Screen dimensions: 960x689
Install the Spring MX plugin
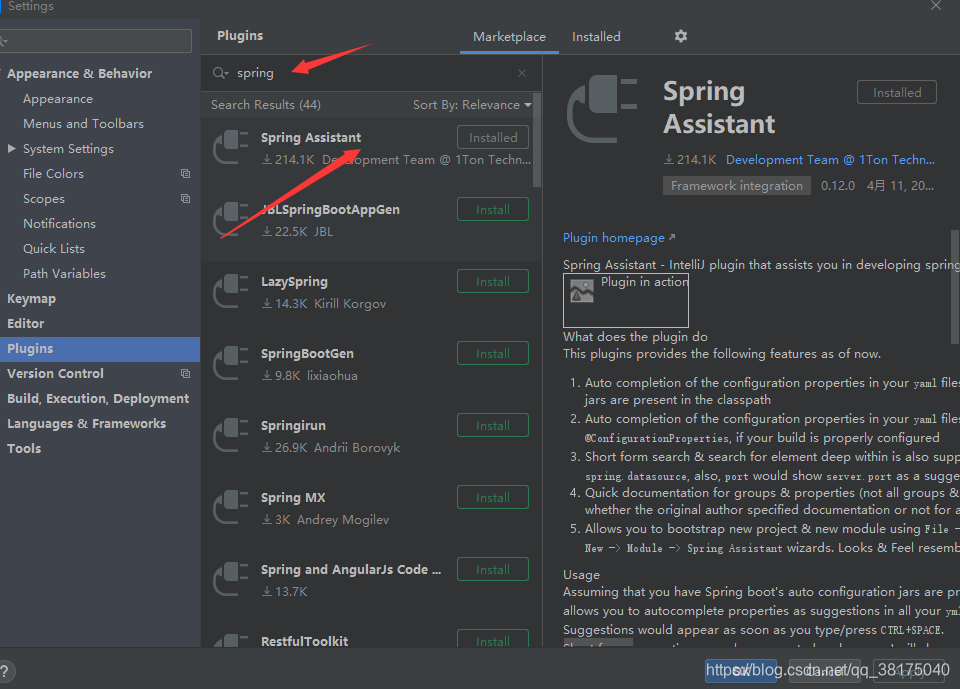[x=493, y=497]
